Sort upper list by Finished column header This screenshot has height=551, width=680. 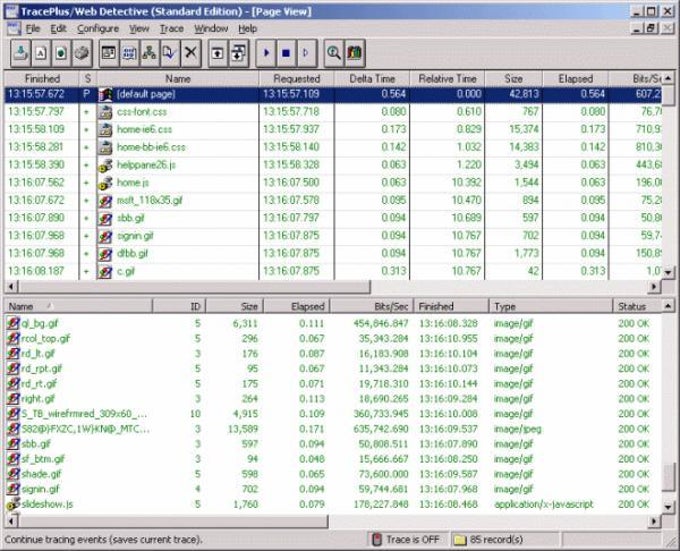[x=42, y=78]
